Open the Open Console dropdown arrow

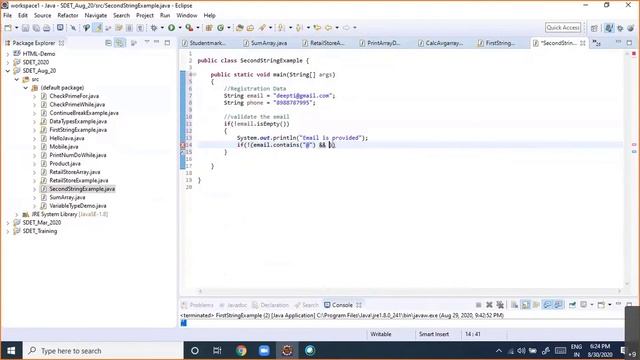(610, 305)
